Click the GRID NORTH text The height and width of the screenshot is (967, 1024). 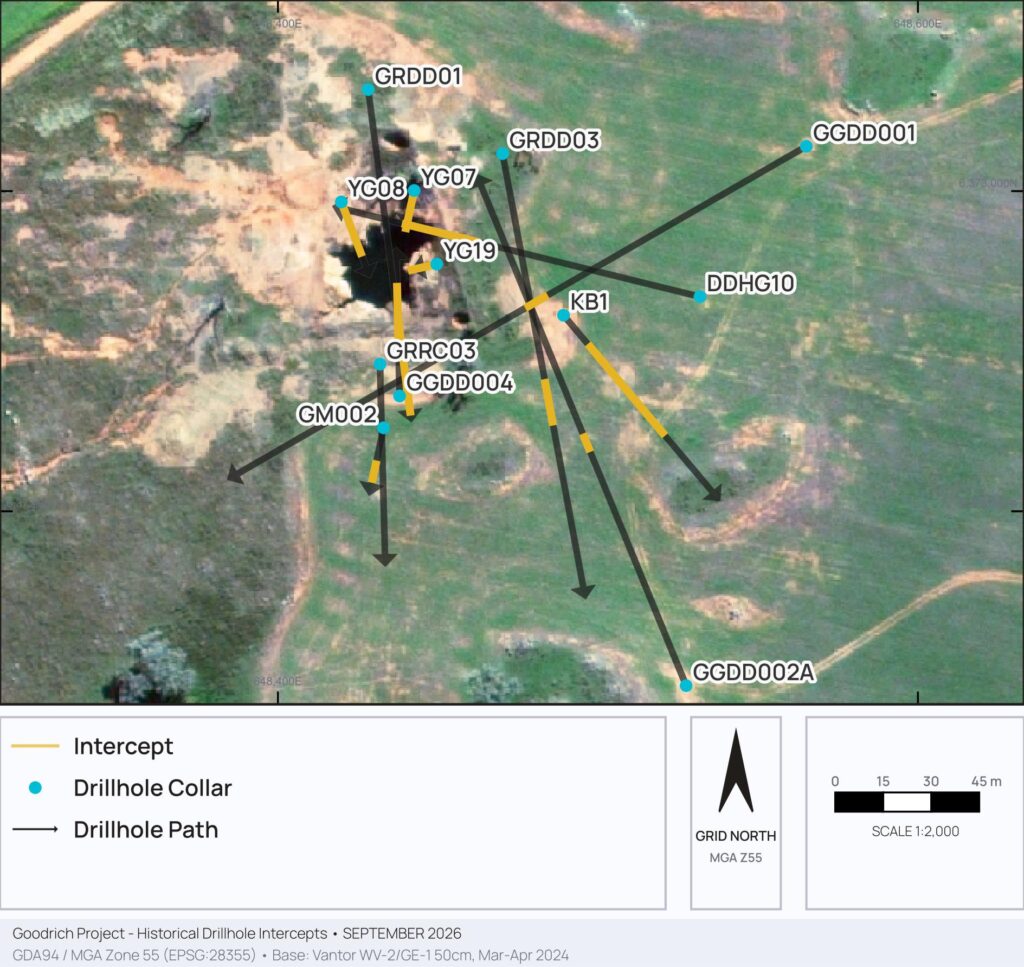736,836
